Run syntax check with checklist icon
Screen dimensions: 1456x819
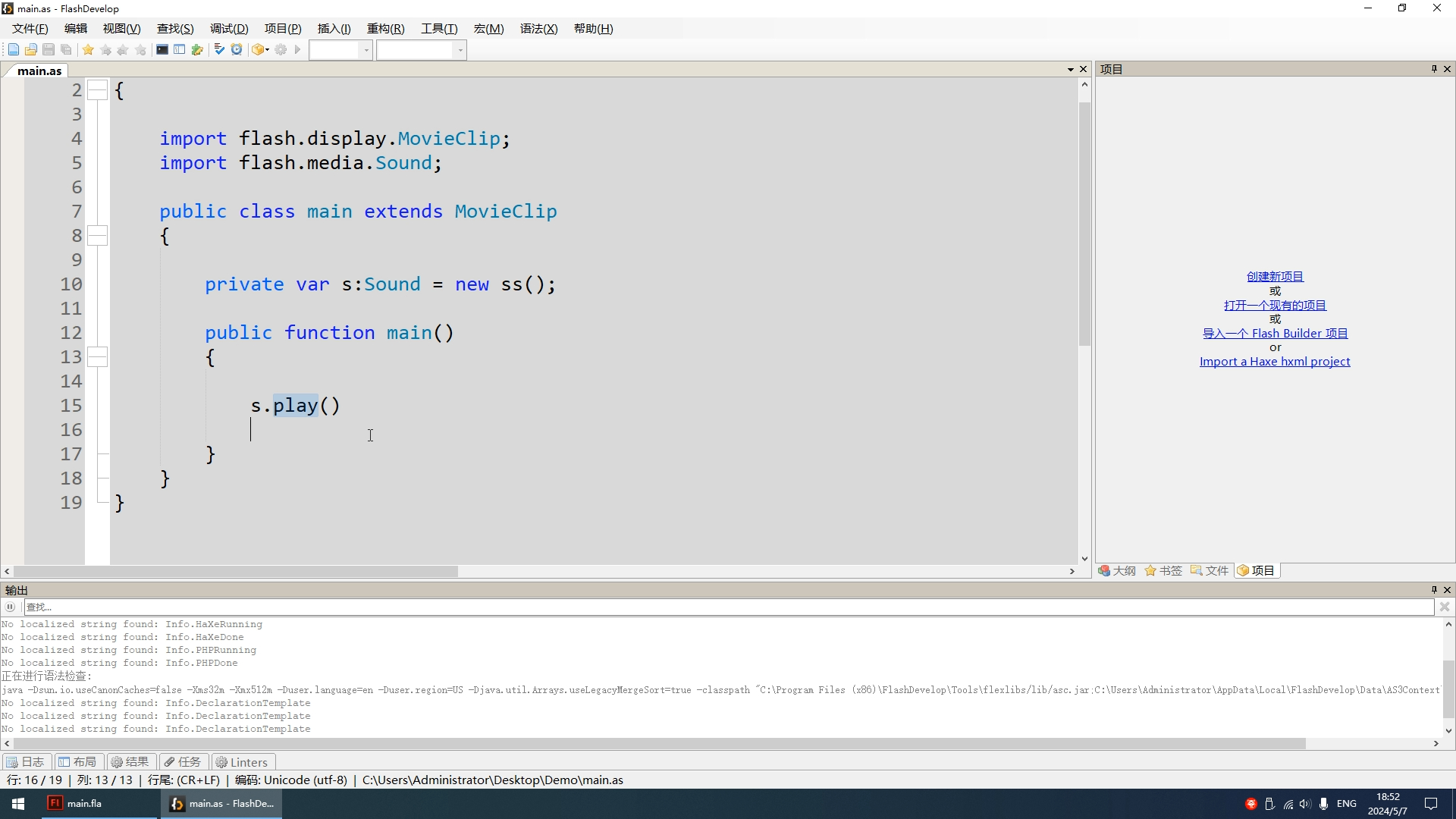click(219, 50)
